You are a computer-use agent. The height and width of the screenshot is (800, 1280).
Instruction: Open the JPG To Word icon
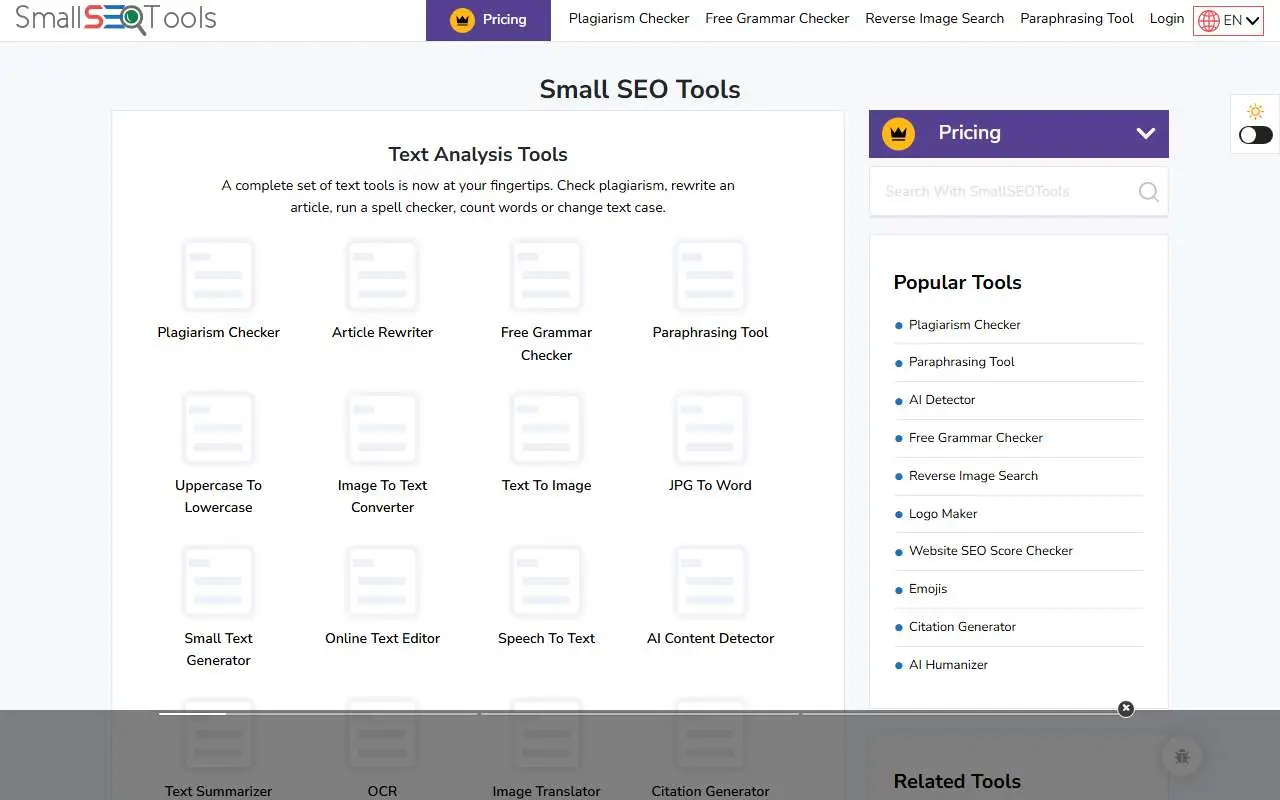click(x=710, y=428)
